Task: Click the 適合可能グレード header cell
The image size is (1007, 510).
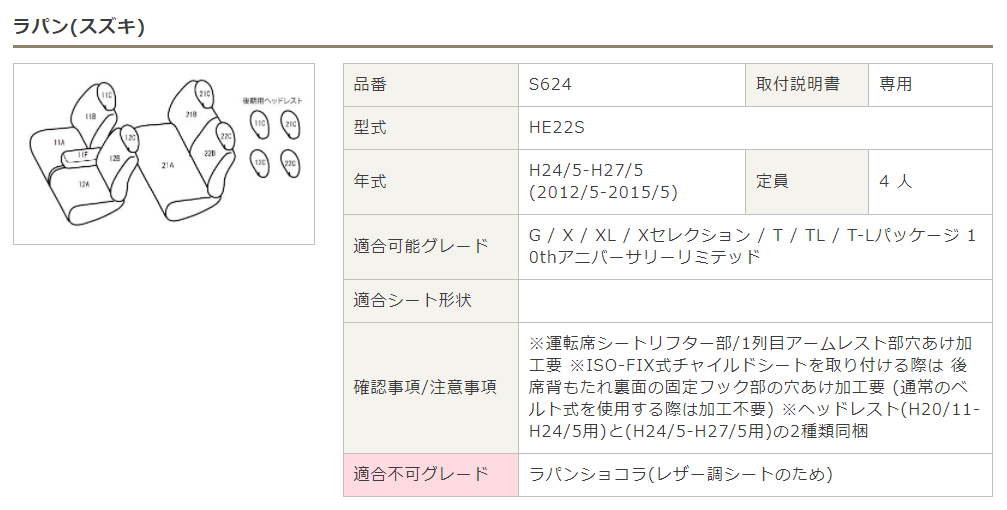Action: pyautogui.click(x=431, y=247)
